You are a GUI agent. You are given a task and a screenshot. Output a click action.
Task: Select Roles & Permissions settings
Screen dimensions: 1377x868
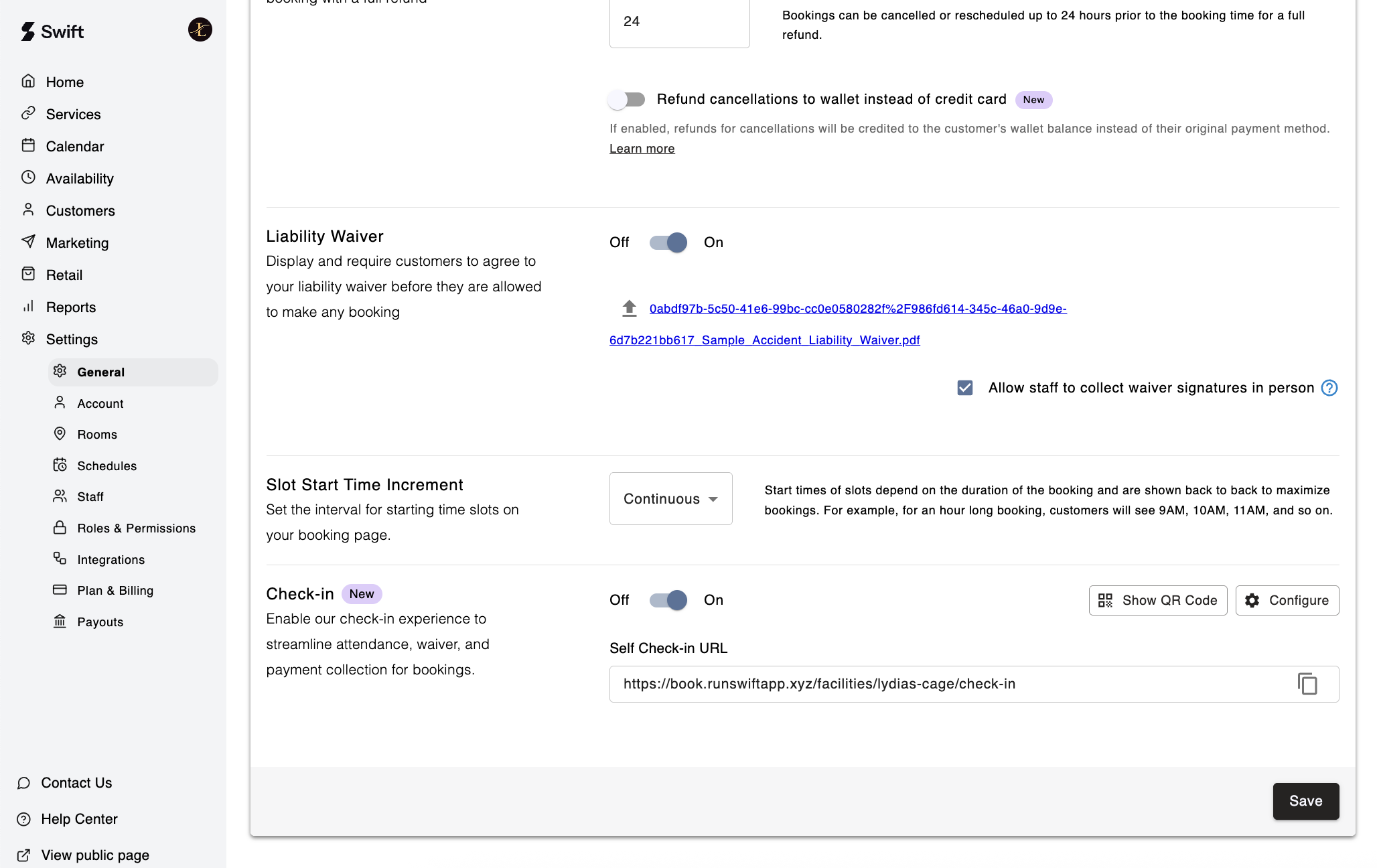point(136,528)
